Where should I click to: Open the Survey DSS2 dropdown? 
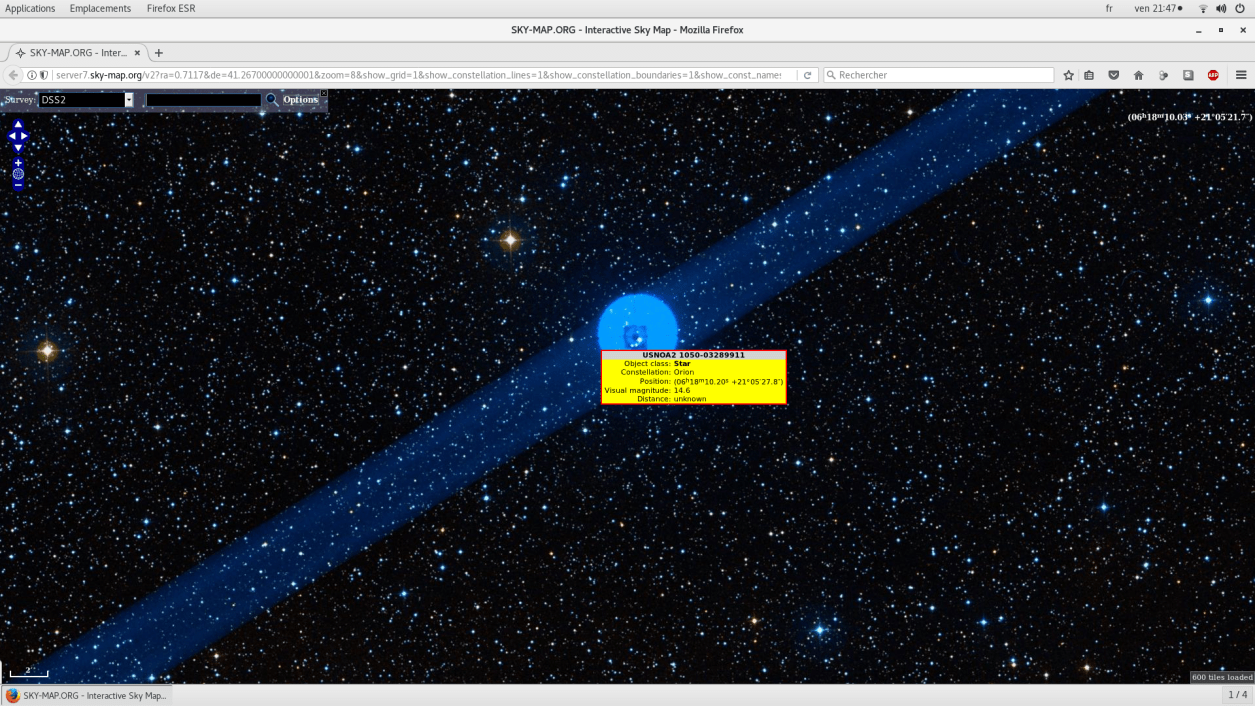[x=129, y=100]
